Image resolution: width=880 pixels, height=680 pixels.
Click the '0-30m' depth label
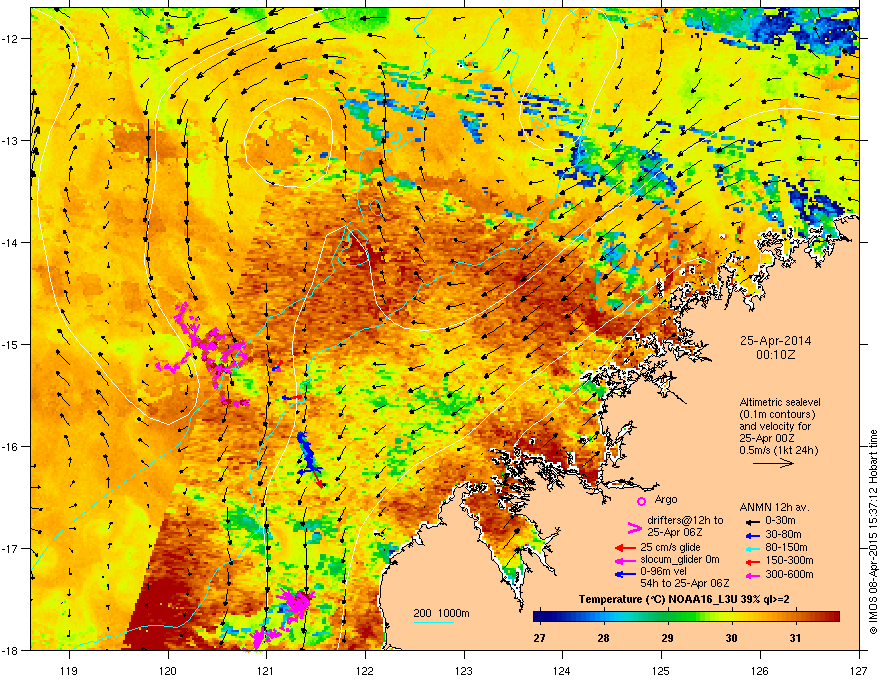pyautogui.click(x=780, y=521)
